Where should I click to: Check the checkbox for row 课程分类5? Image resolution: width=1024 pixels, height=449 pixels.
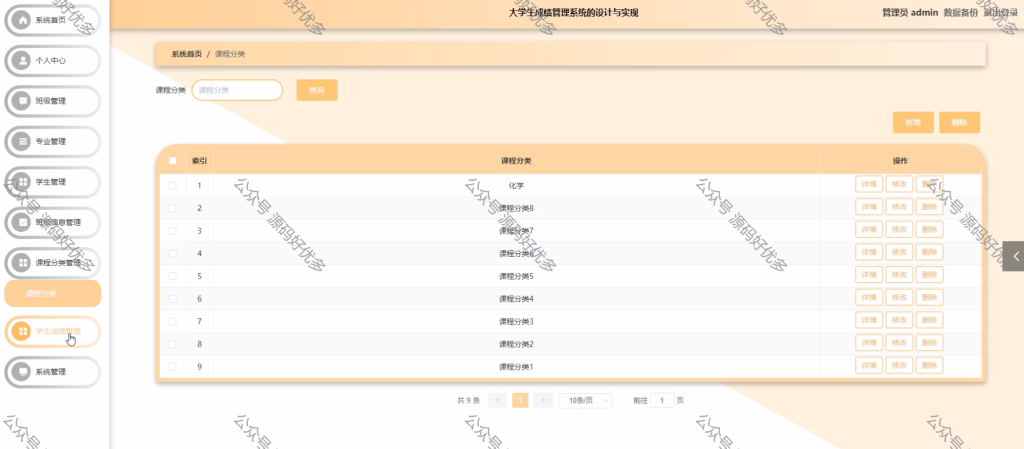coord(172,276)
